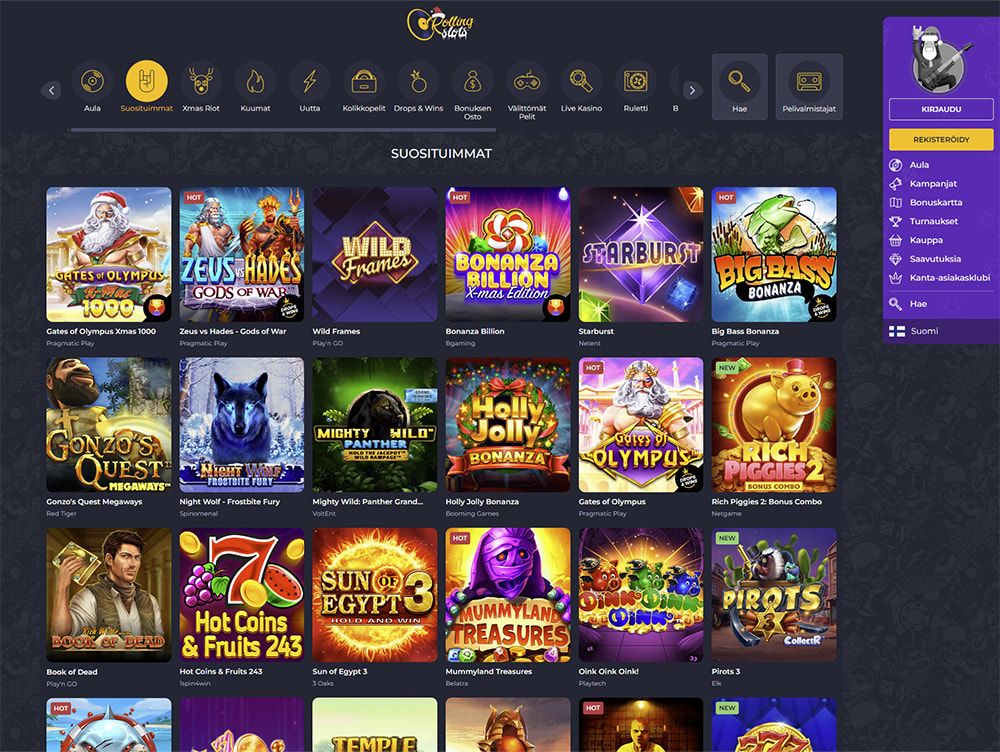Click the yellow Rekisteröidy button

pyautogui.click(x=941, y=139)
